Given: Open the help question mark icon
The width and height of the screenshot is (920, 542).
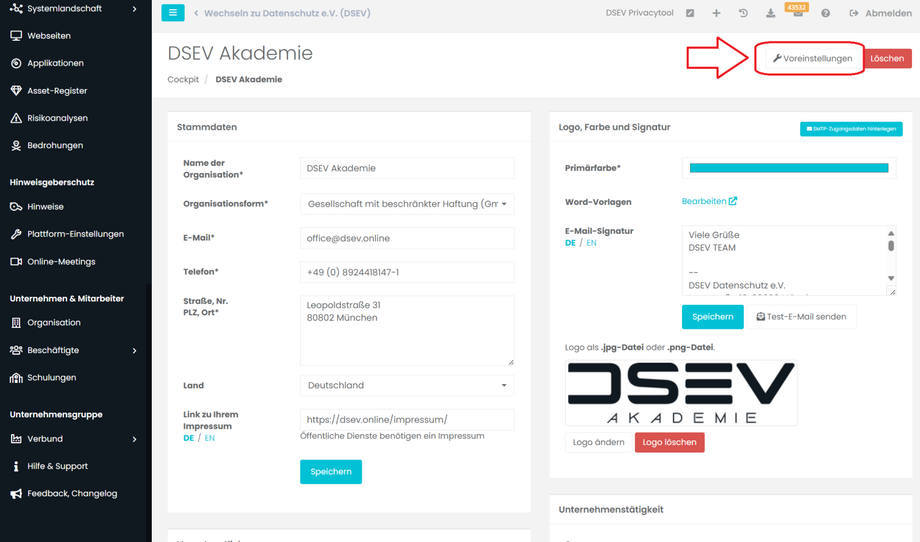Looking at the screenshot, I should click(825, 14).
